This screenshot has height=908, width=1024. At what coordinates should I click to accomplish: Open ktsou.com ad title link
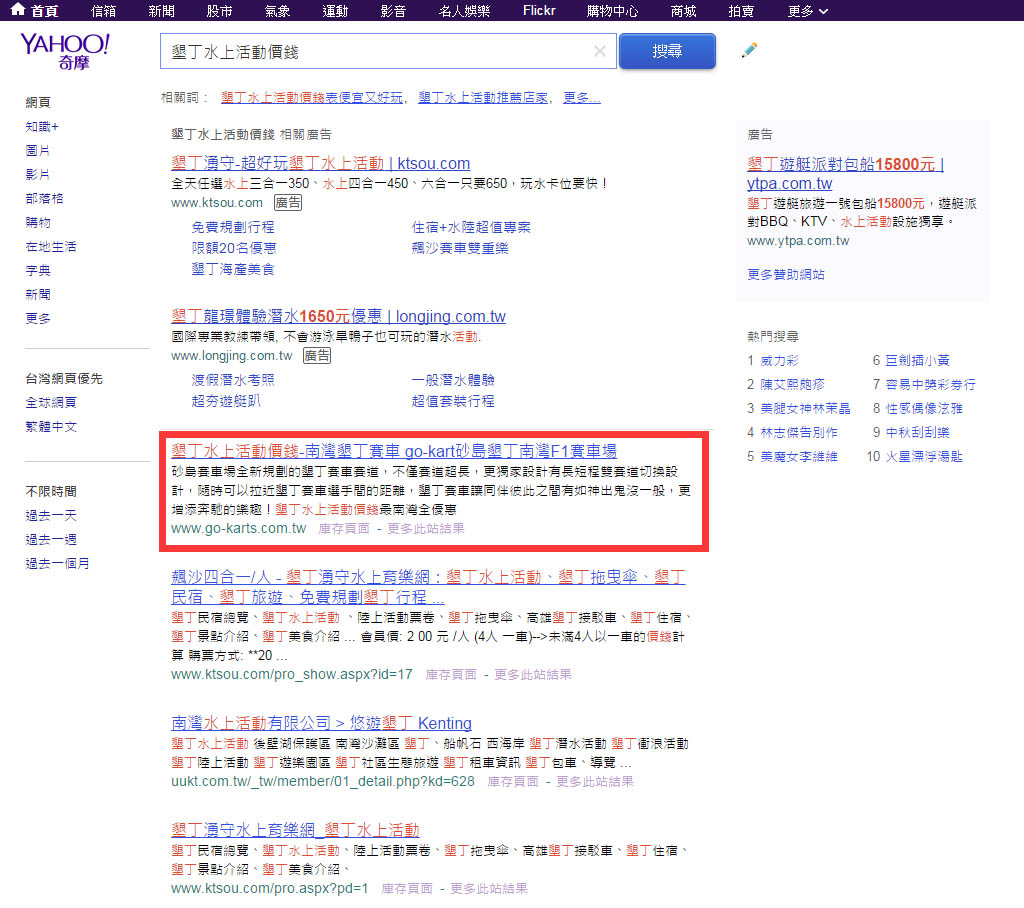tap(321, 163)
